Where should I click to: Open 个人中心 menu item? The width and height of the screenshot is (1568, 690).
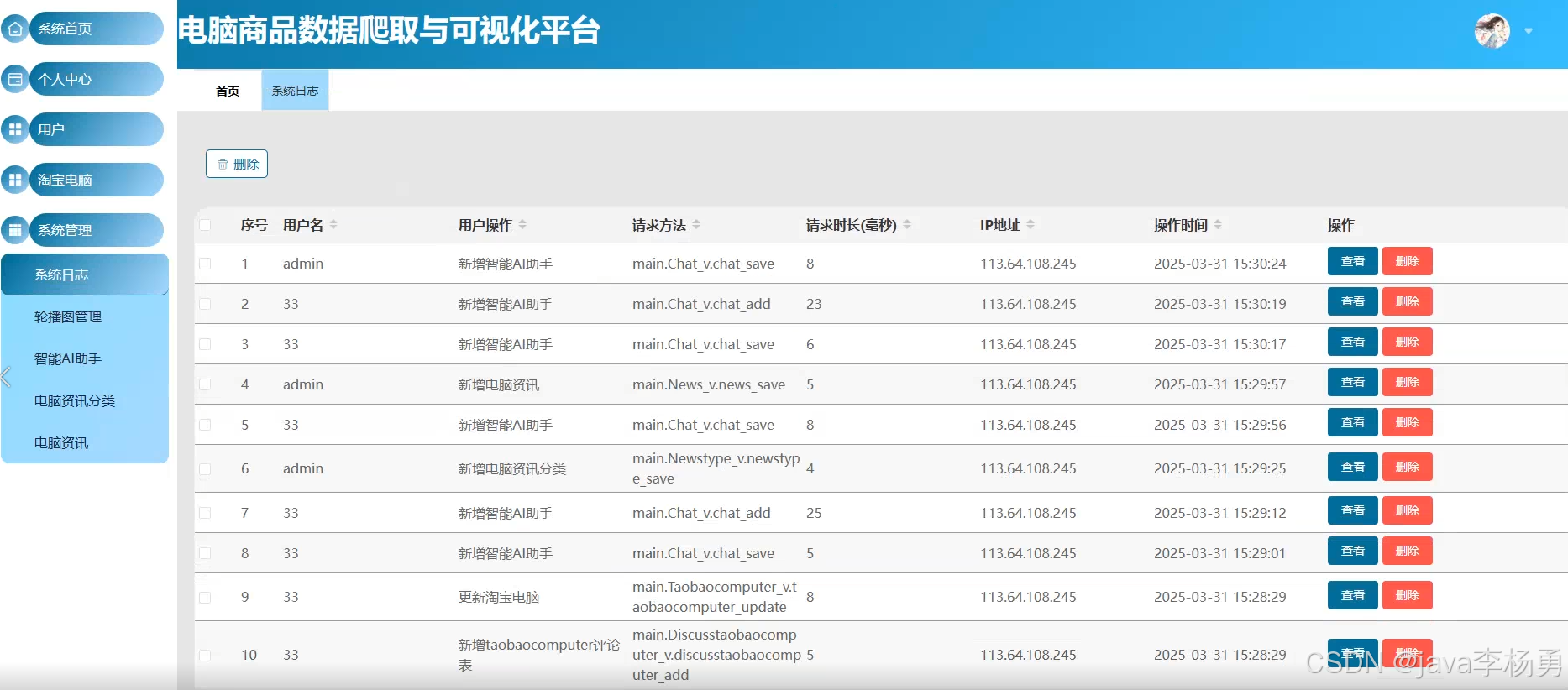(x=97, y=80)
